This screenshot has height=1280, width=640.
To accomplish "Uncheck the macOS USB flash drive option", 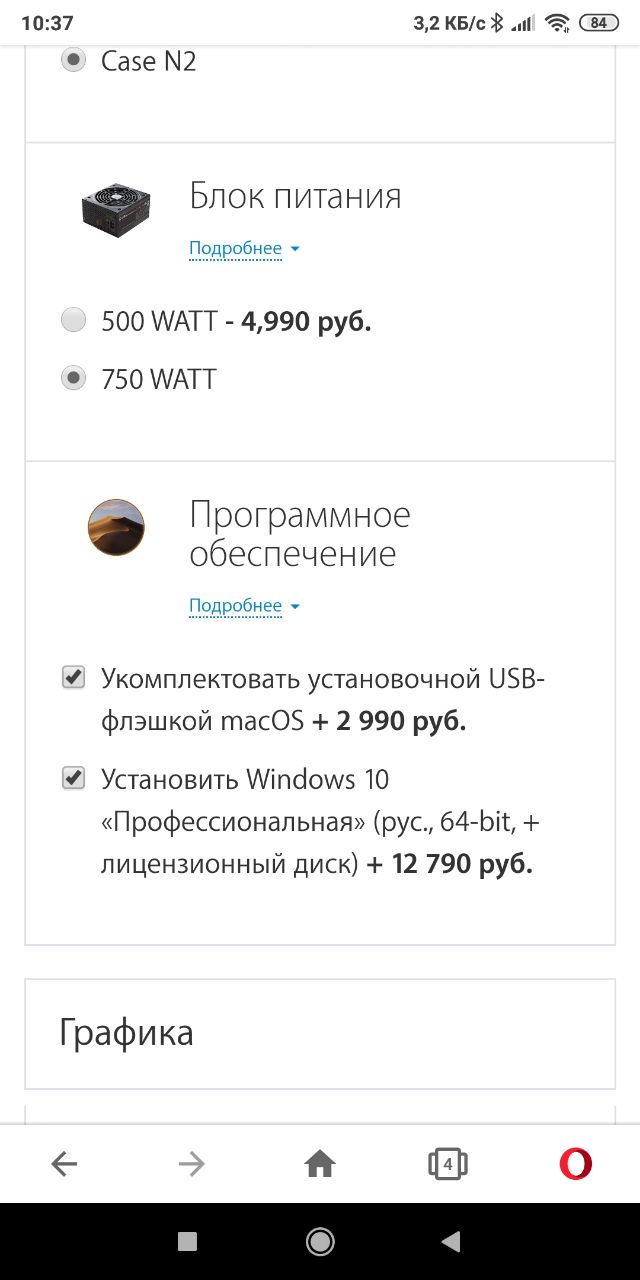I will (74, 679).
